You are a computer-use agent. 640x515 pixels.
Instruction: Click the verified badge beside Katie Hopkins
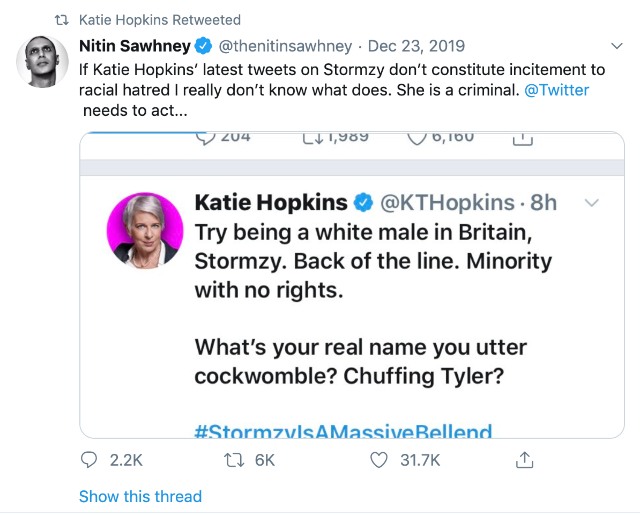pos(364,203)
